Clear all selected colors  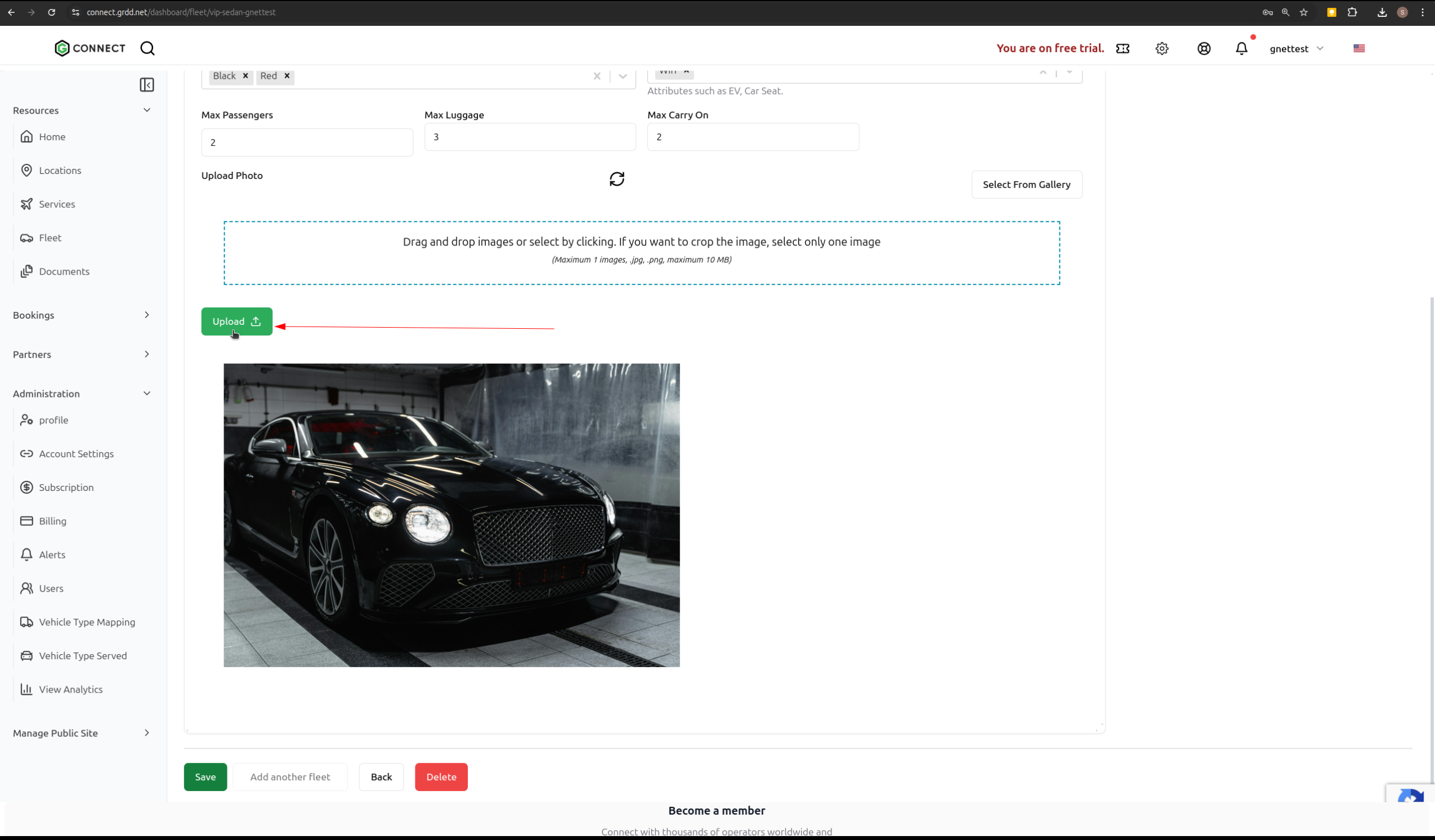[597, 77]
